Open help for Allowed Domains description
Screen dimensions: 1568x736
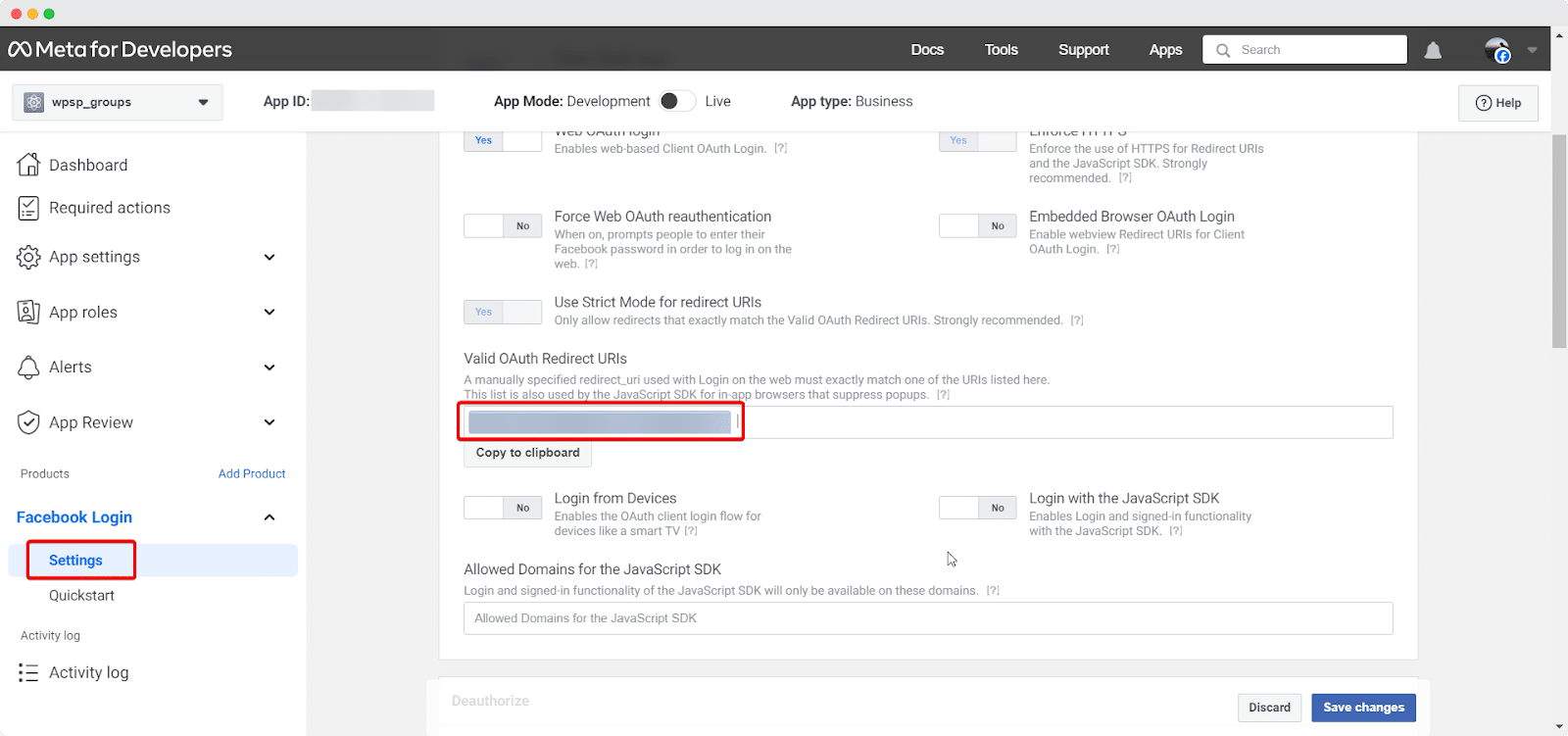[993, 591]
